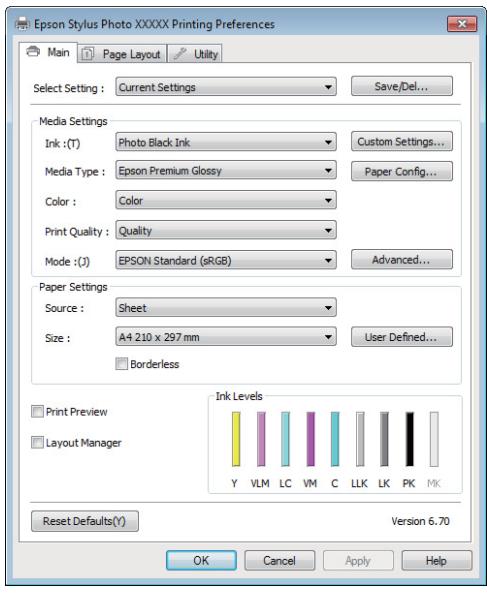The width and height of the screenshot is (487, 593).
Task: Click the LC light cyan ink bar
Action: tap(285, 439)
